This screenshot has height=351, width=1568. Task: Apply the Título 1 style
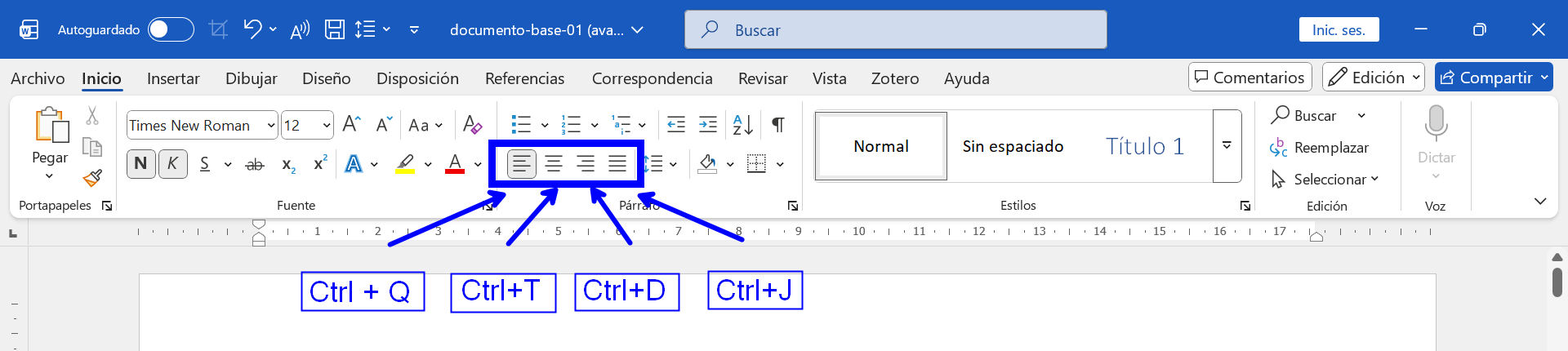(x=1145, y=146)
